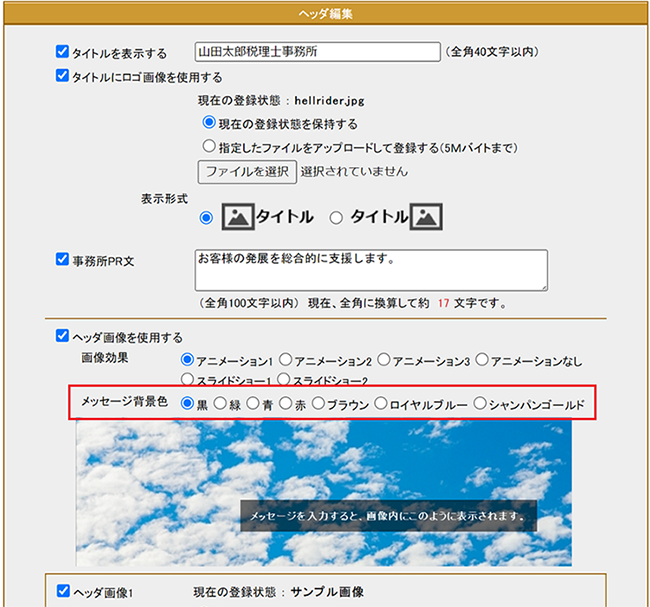The height and width of the screenshot is (607, 650).
Task: Click the メッセージ背景色 label
Action: click(124, 401)
